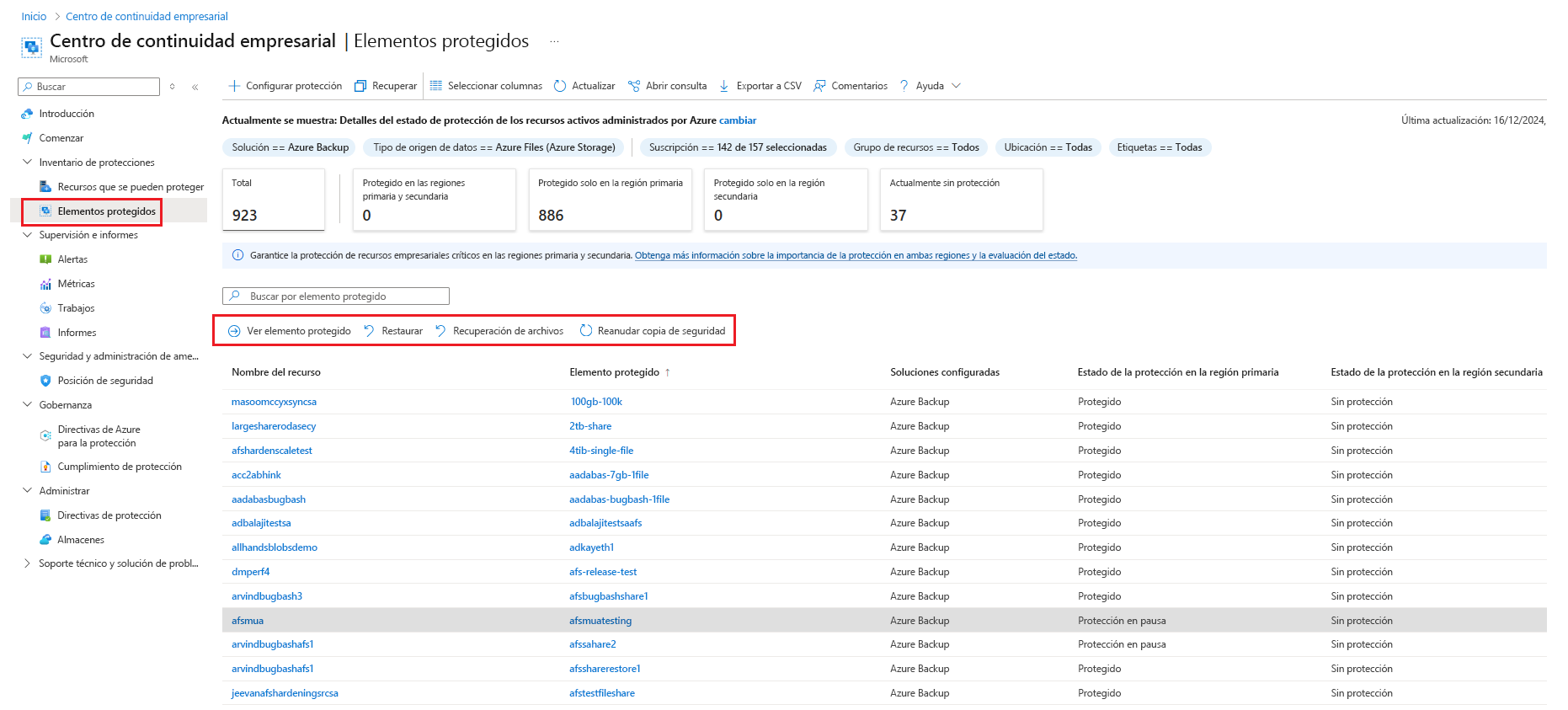Click the Directivas de protección icon

[x=45, y=515]
